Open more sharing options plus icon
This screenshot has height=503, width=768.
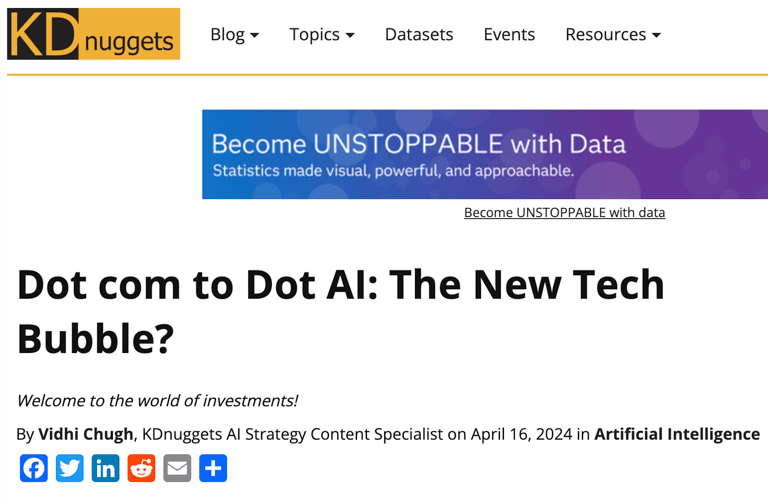pos(213,468)
